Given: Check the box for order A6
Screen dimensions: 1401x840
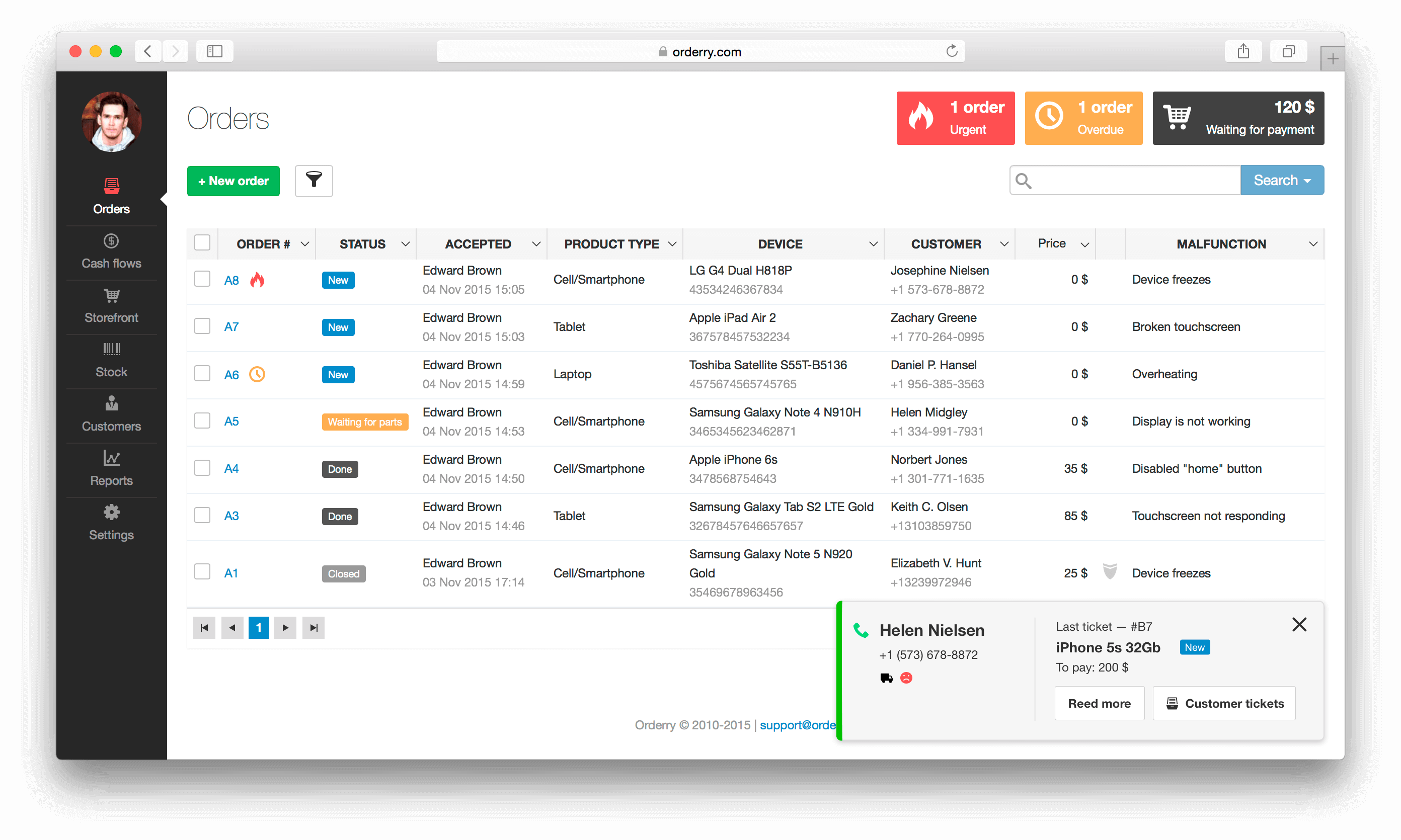Looking at the screenshot, I should click(202, 374).
